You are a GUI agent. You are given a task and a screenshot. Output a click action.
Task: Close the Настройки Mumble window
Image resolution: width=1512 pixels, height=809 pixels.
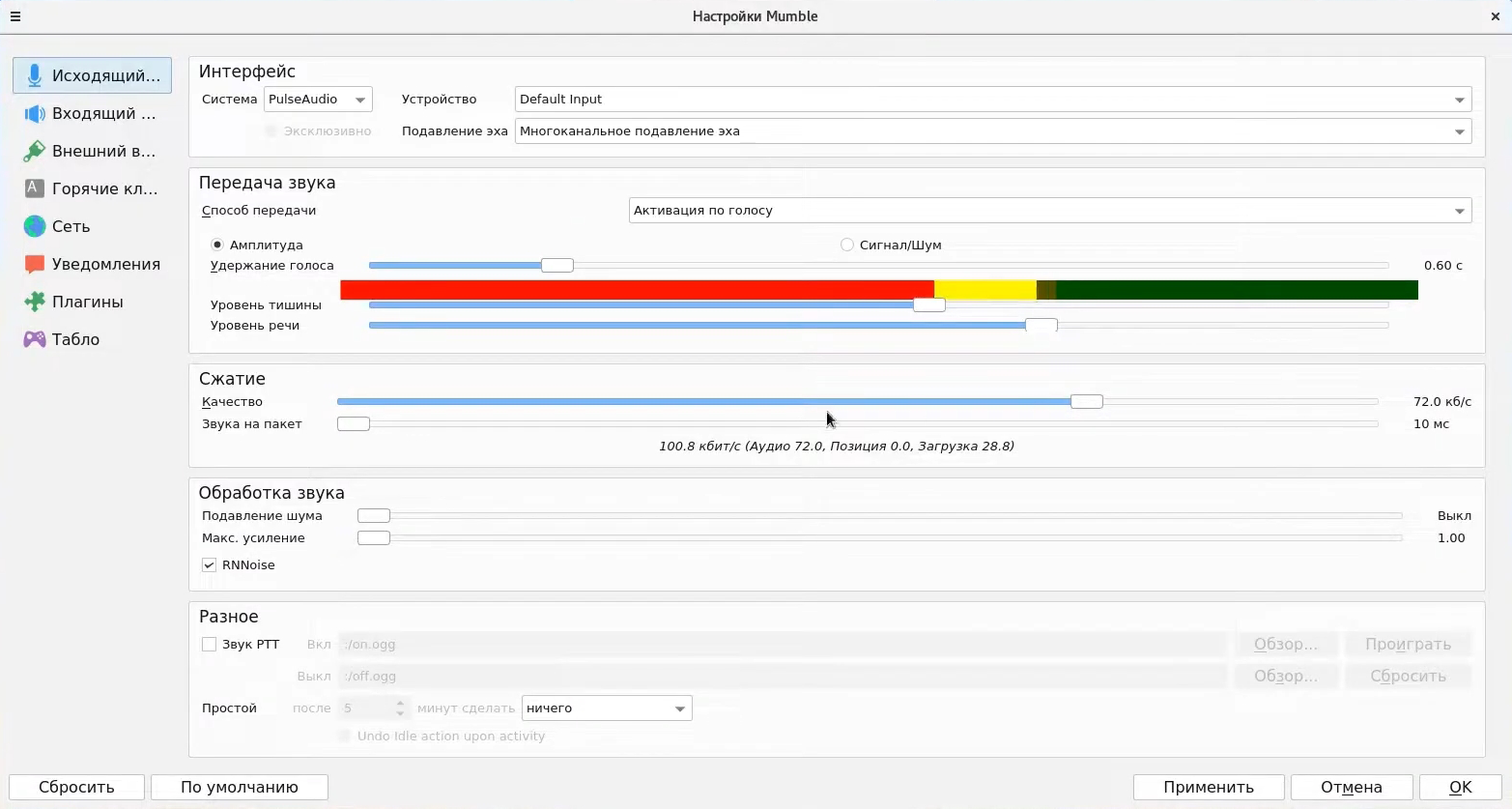tap(1496, 16)
